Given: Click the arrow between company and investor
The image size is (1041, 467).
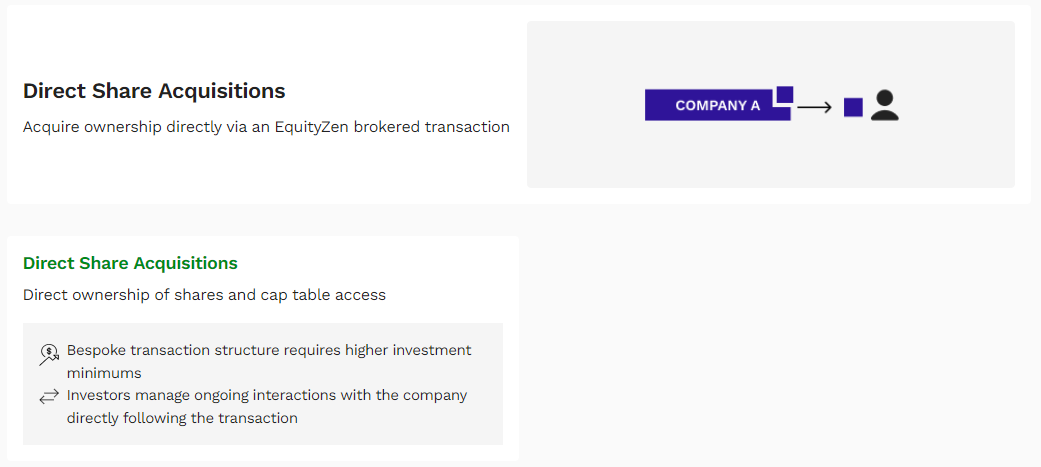Looking at the screenshot, I should (815, 107).
